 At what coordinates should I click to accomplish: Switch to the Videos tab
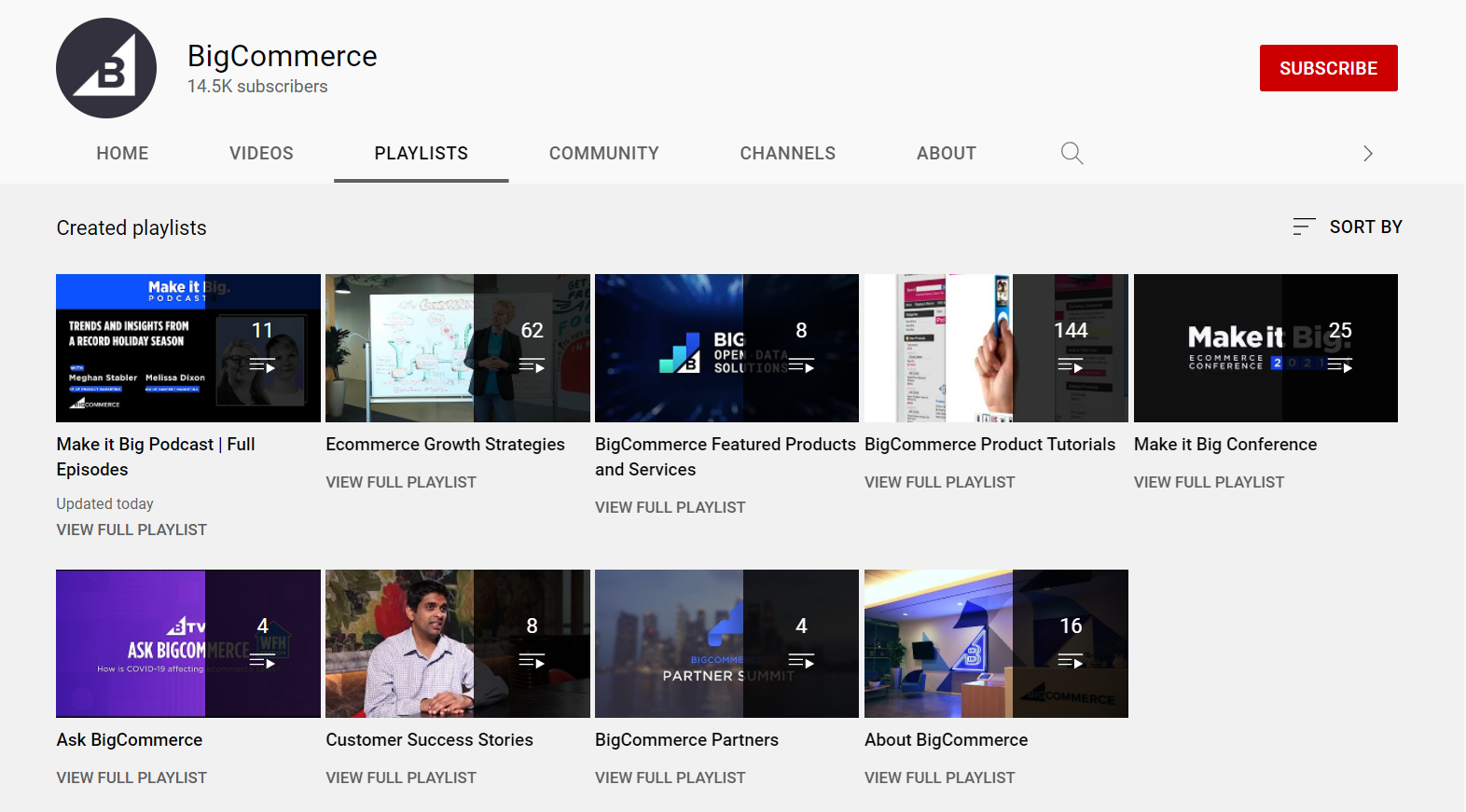point(261,153)
